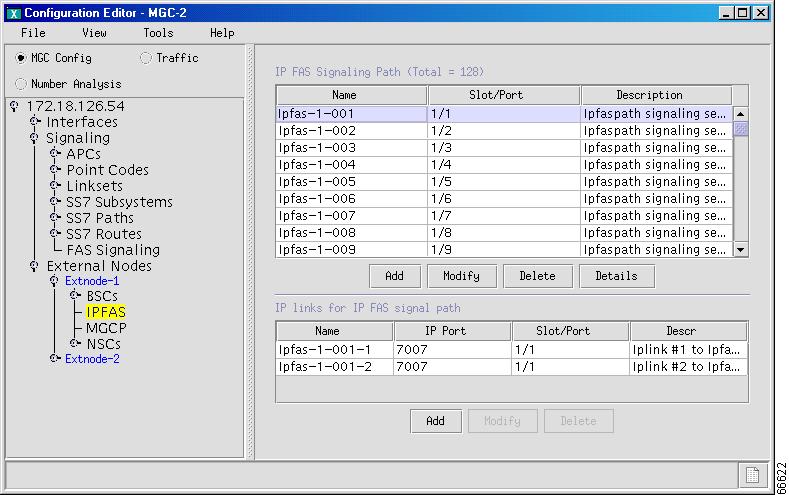The height and width of the screenshot is (495, 789).
Task: Expand the SS7 Routes node
Action: [x=55, y=234]
